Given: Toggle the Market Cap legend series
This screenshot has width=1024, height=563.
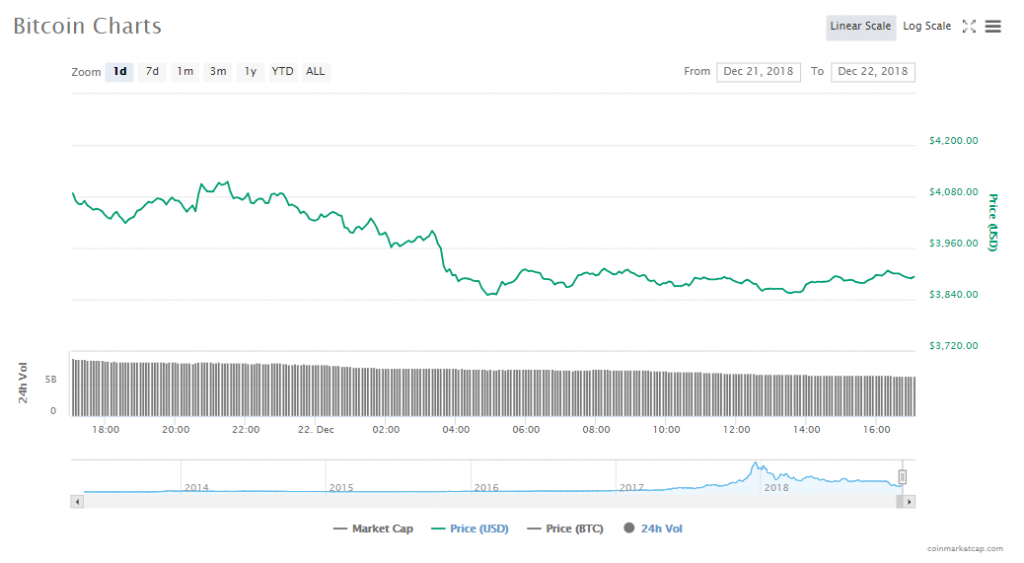Looking at the screenshot, I should click(x=374, y=528).
